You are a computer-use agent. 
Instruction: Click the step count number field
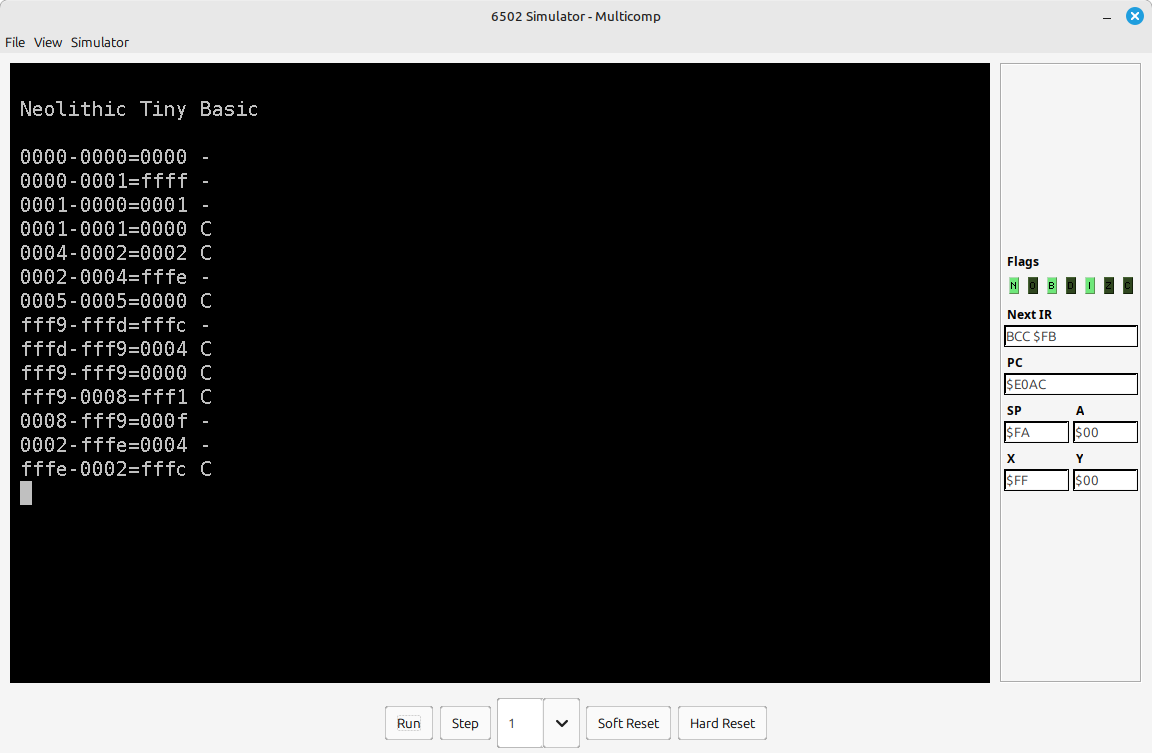[520, 723]
